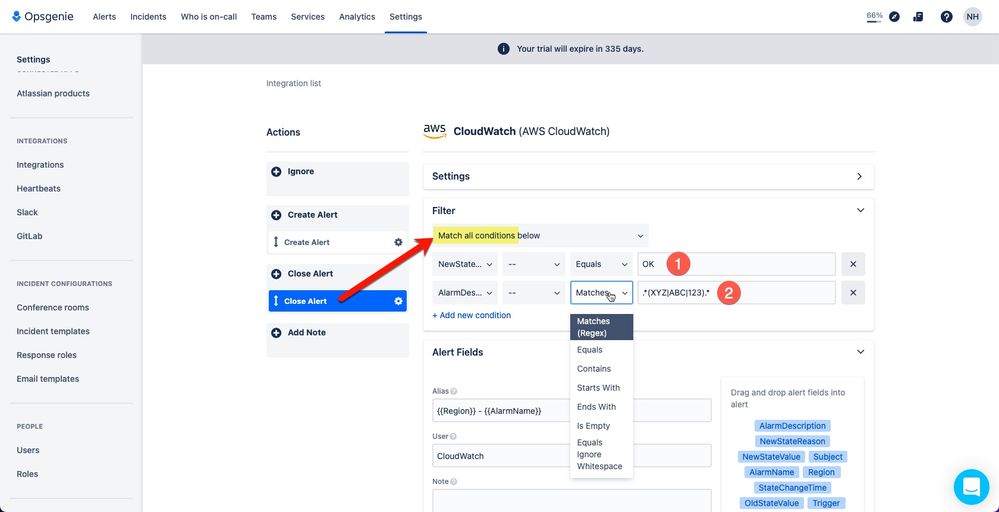Click the User help icon
Screen dimensions: 999x512
coord(454,437)
